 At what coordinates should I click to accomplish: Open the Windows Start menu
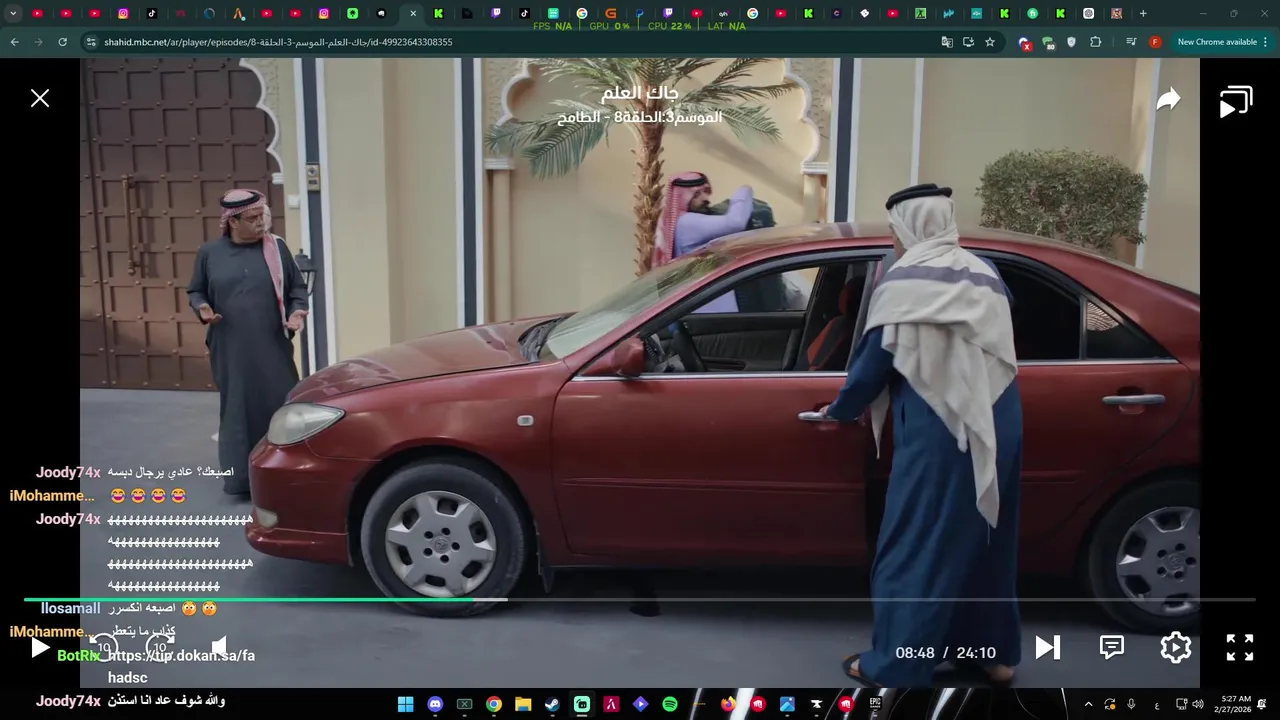point(406,704)
